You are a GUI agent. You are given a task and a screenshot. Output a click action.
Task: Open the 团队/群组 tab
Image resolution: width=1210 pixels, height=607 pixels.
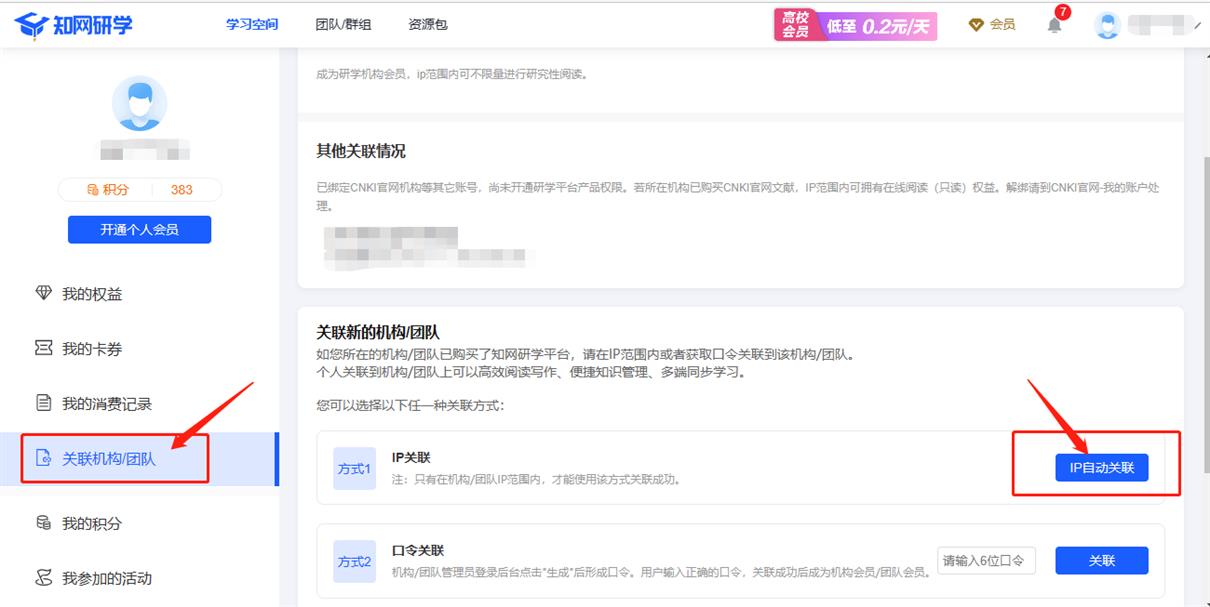(343, 25)
